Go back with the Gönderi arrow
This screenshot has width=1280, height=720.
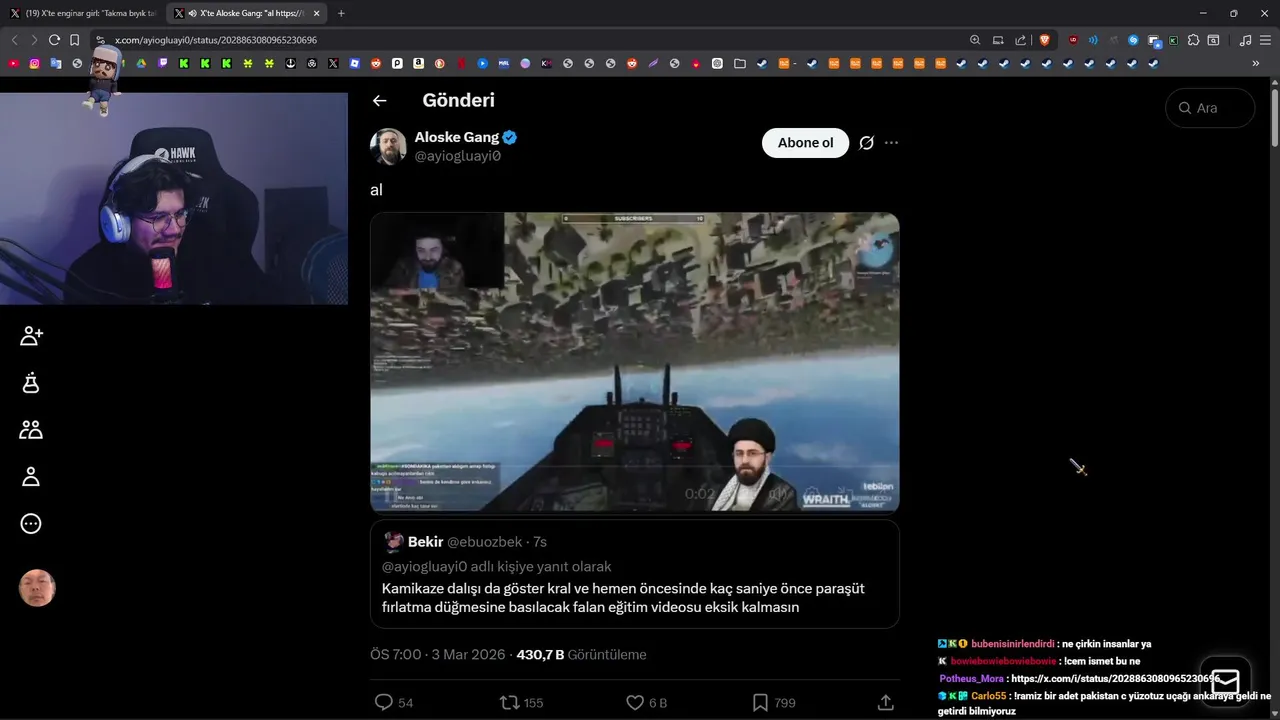tap(379, 100)
